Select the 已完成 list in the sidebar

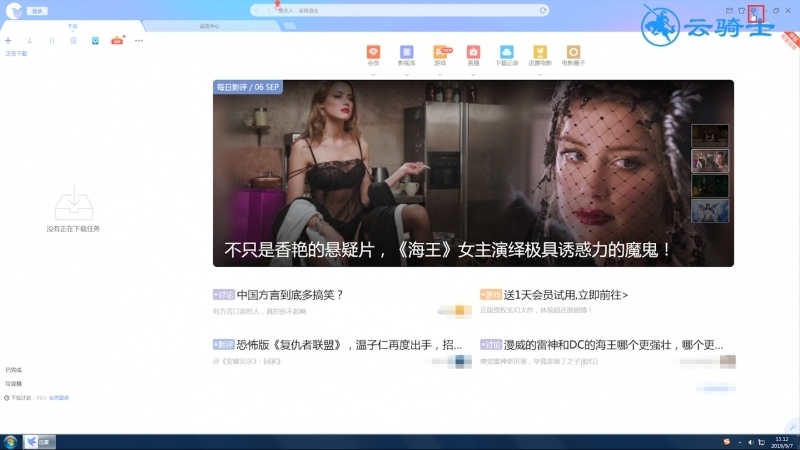[14, 370]
